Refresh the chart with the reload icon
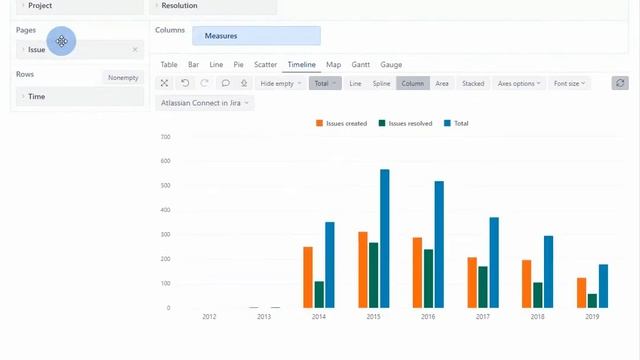Screen dimensions: 640x360 coord(620,83)
